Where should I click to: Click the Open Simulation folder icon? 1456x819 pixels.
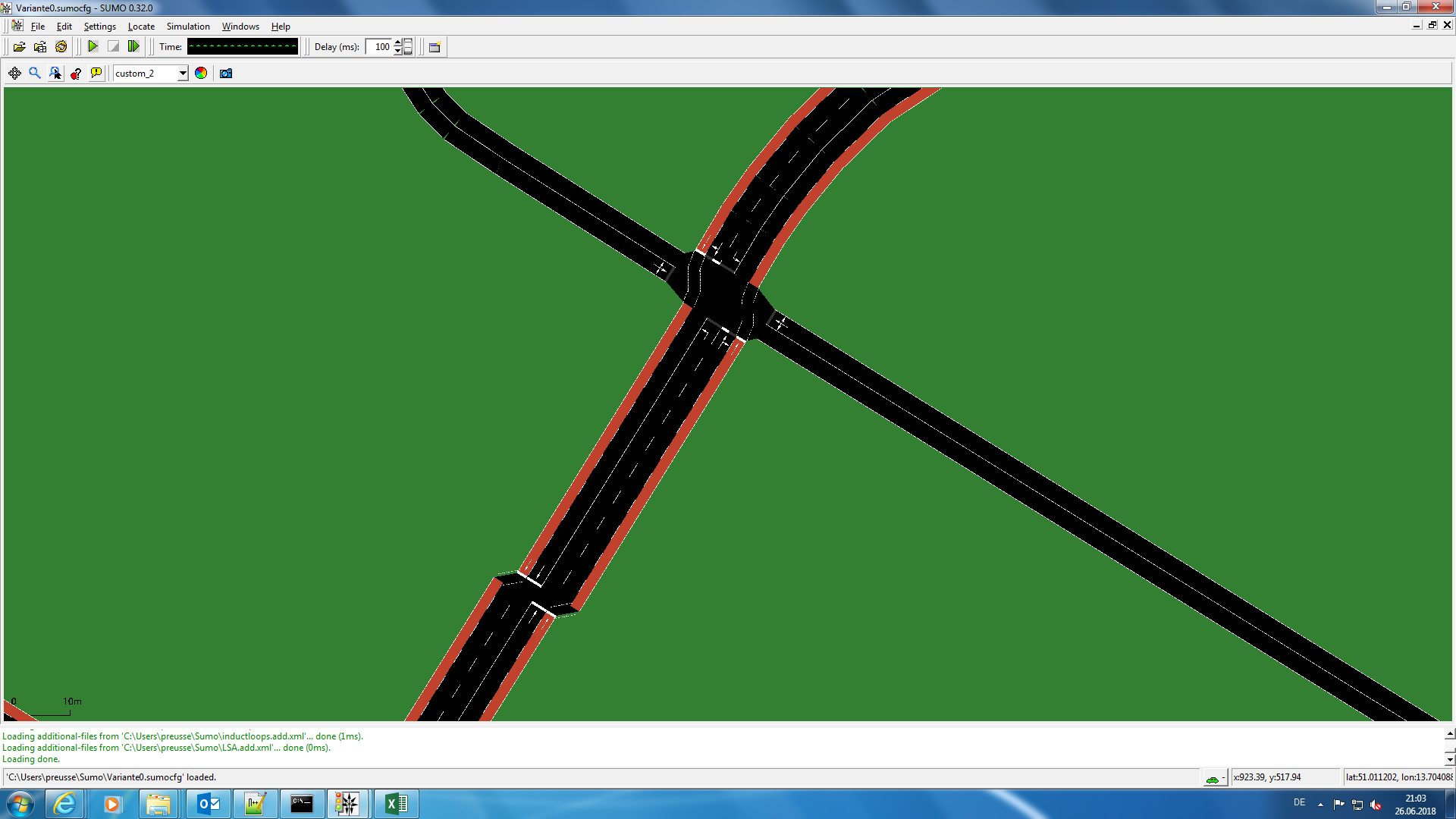tap(20, 47)
